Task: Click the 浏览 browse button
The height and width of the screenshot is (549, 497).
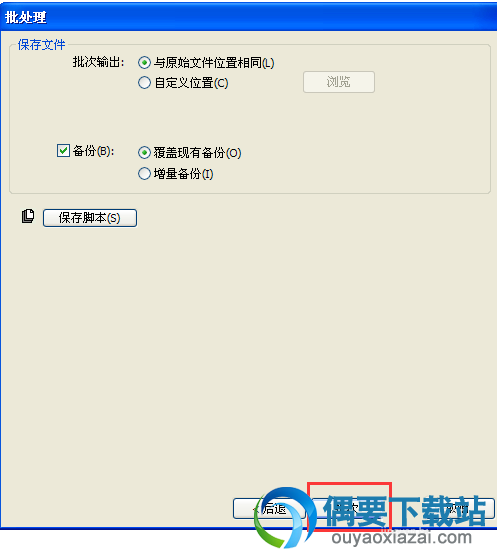Action: pos(339,82)
